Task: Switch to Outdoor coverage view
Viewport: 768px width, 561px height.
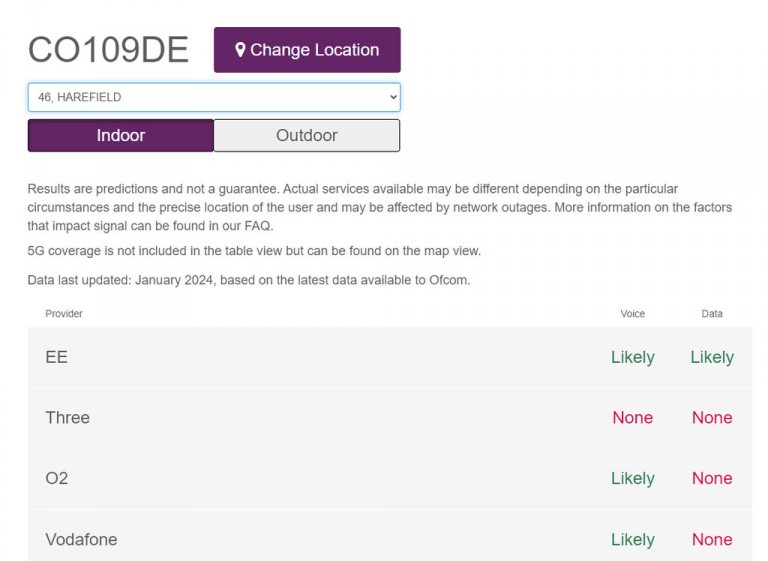Action: pos(307,135)
